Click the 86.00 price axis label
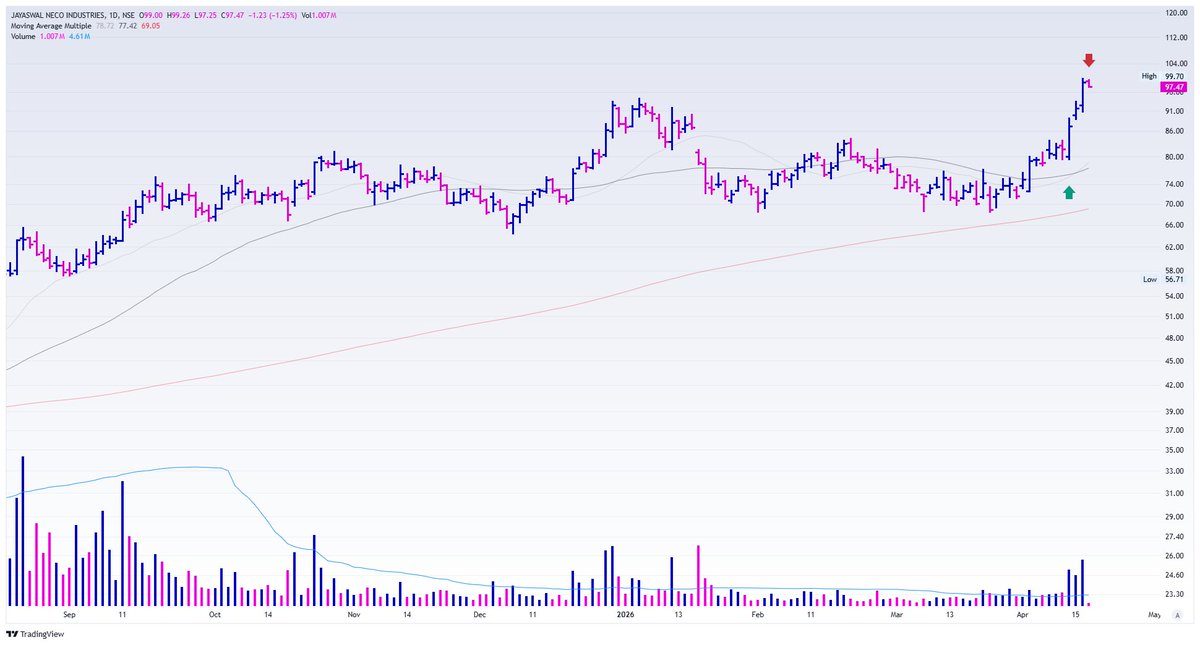 [x=1175, y=130]
